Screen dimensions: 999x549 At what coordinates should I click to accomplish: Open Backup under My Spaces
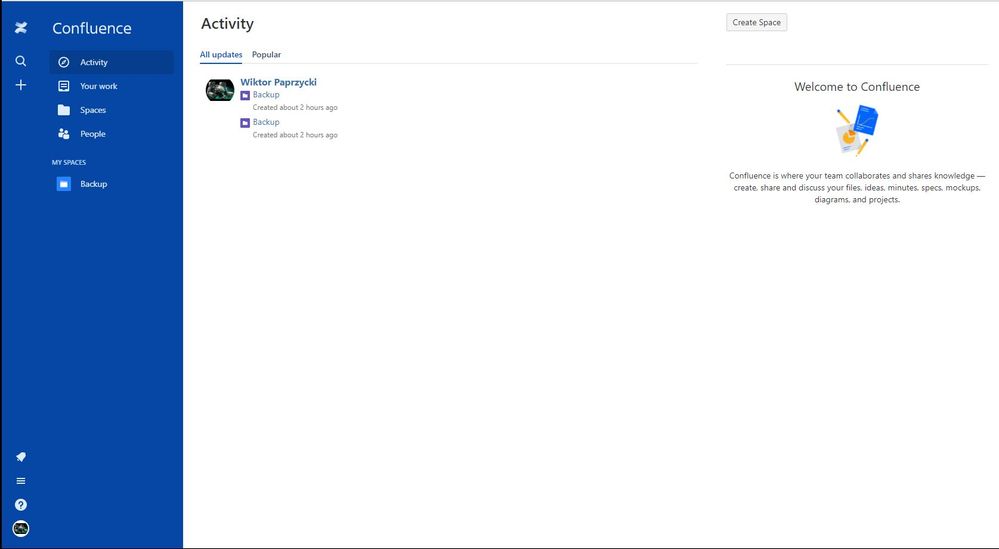111,184
